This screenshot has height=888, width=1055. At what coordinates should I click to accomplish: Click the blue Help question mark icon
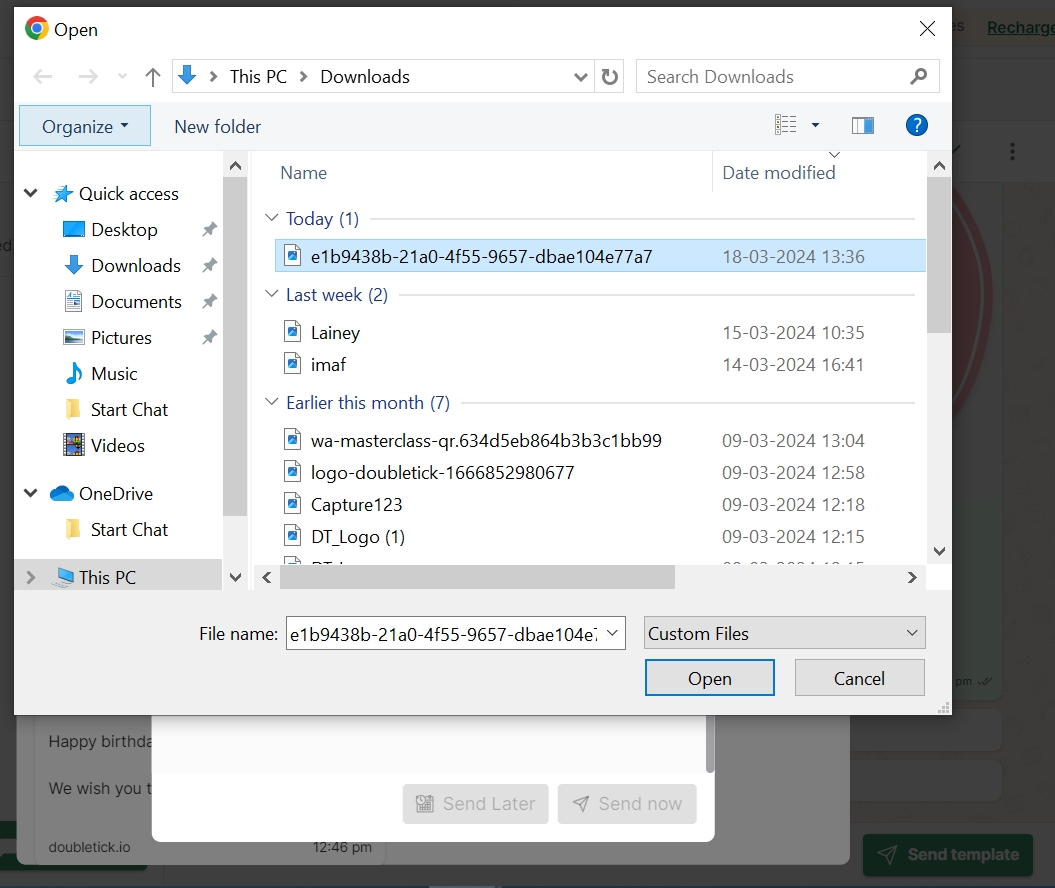pyautogui.click(x=916, y=125)
